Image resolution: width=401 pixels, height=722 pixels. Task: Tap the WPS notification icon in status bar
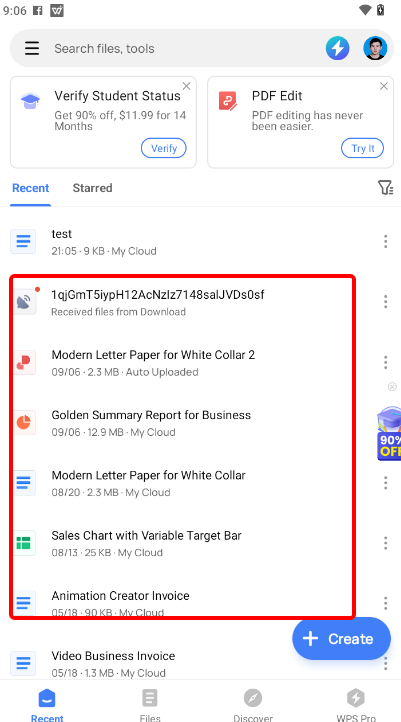click(57, 10)
